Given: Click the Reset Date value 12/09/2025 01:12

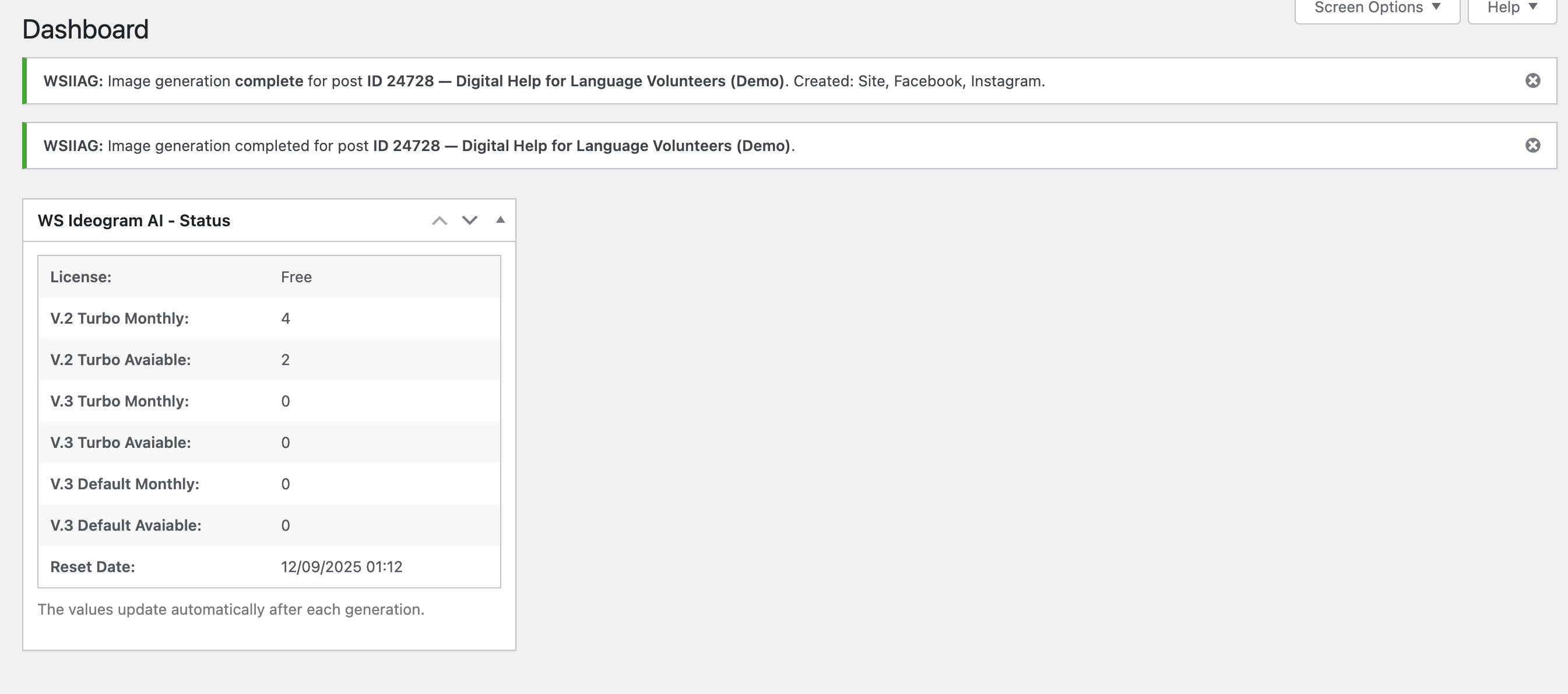Looking at the screenshot, I should point(342,567).
